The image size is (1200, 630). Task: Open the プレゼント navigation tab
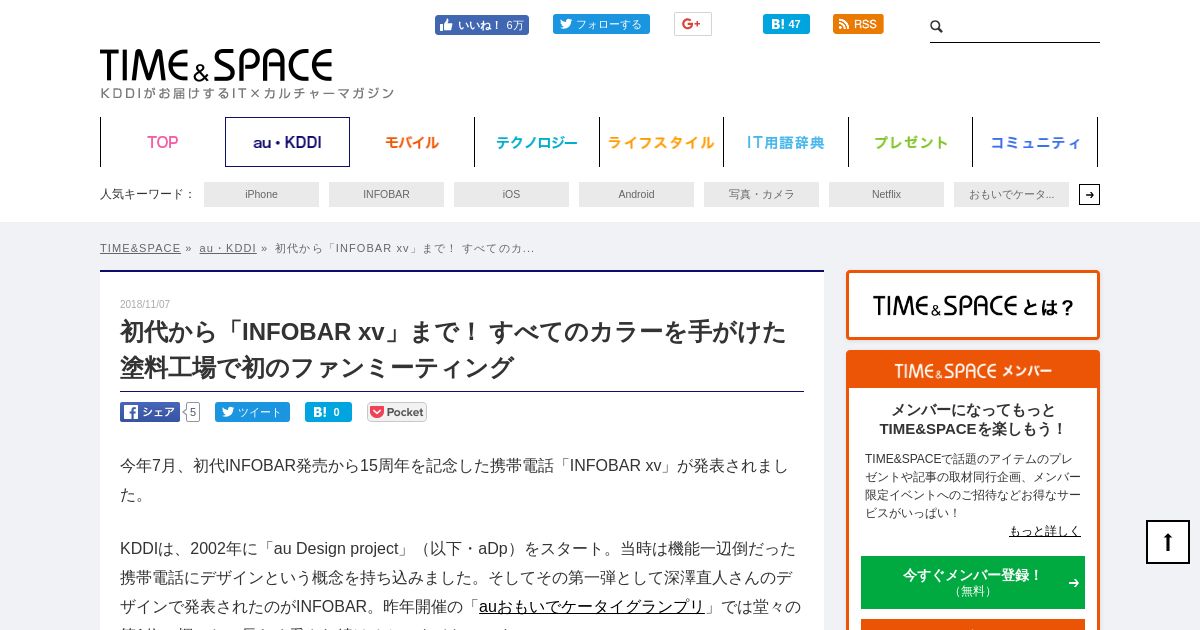pyautogui.click(x=910, y=142)
